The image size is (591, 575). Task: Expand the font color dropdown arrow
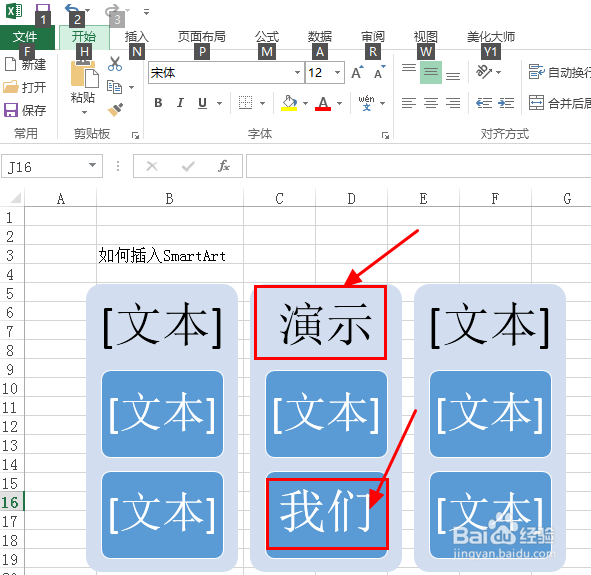pos(339,103)
